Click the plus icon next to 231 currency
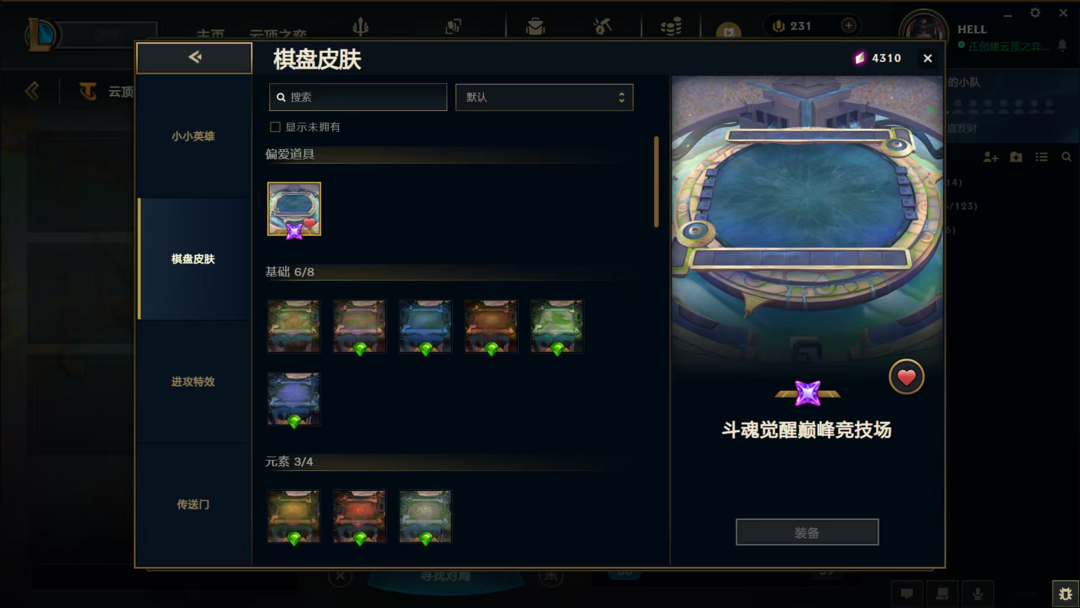The height and width of the screenshot is (608, 1080). (849, 25)
